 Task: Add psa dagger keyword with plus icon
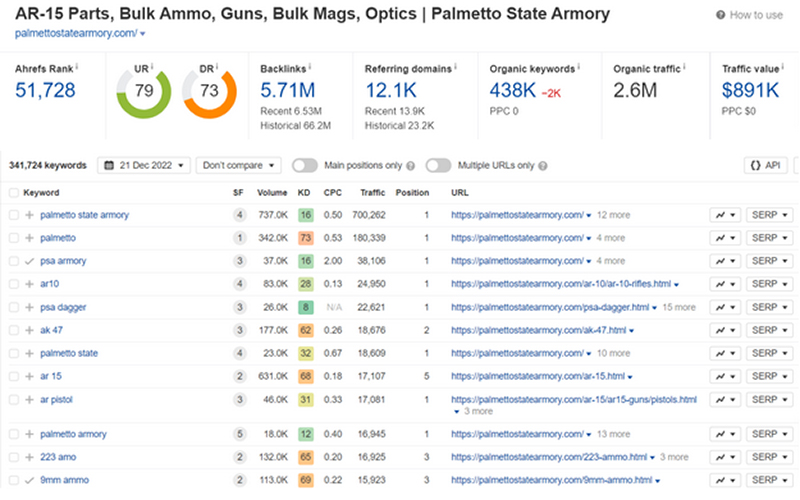tap(30, 308)
